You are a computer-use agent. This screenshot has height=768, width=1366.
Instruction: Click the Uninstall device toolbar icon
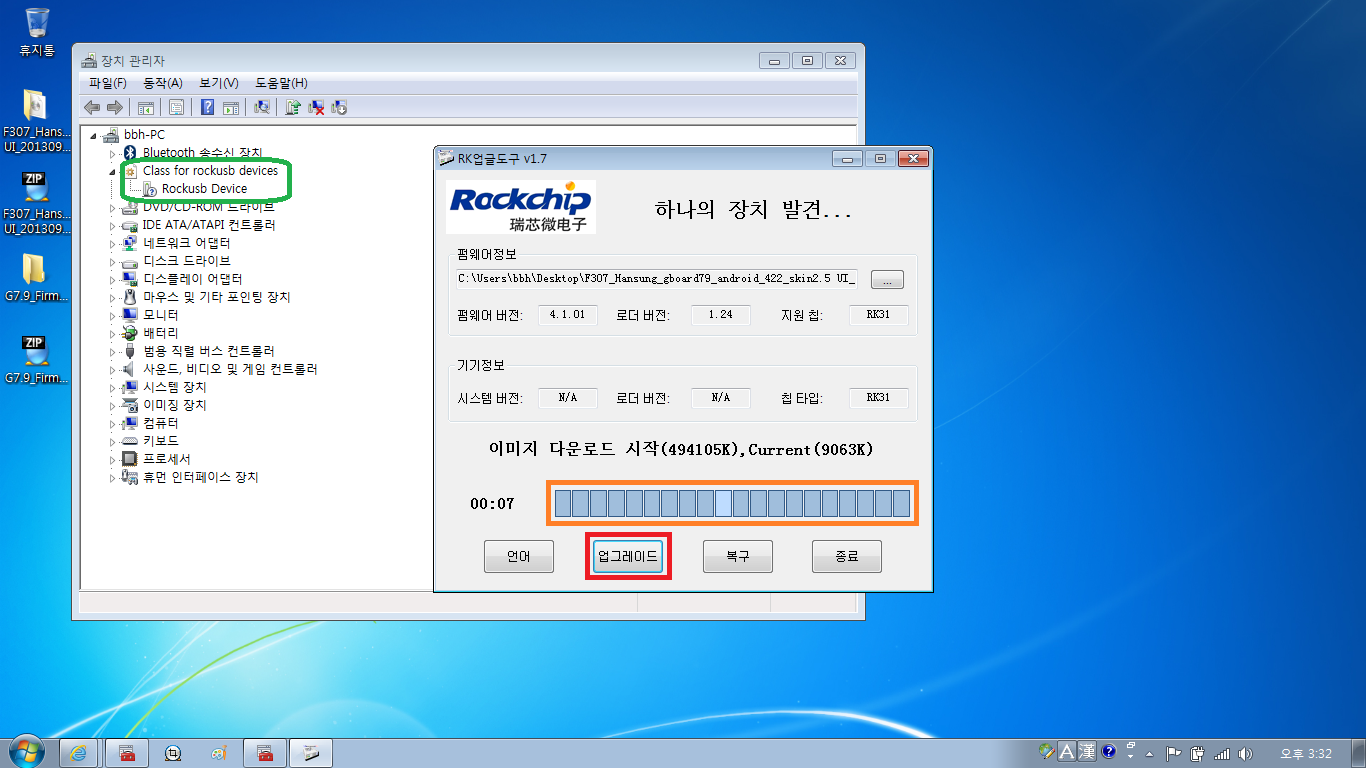click(316, 107)
